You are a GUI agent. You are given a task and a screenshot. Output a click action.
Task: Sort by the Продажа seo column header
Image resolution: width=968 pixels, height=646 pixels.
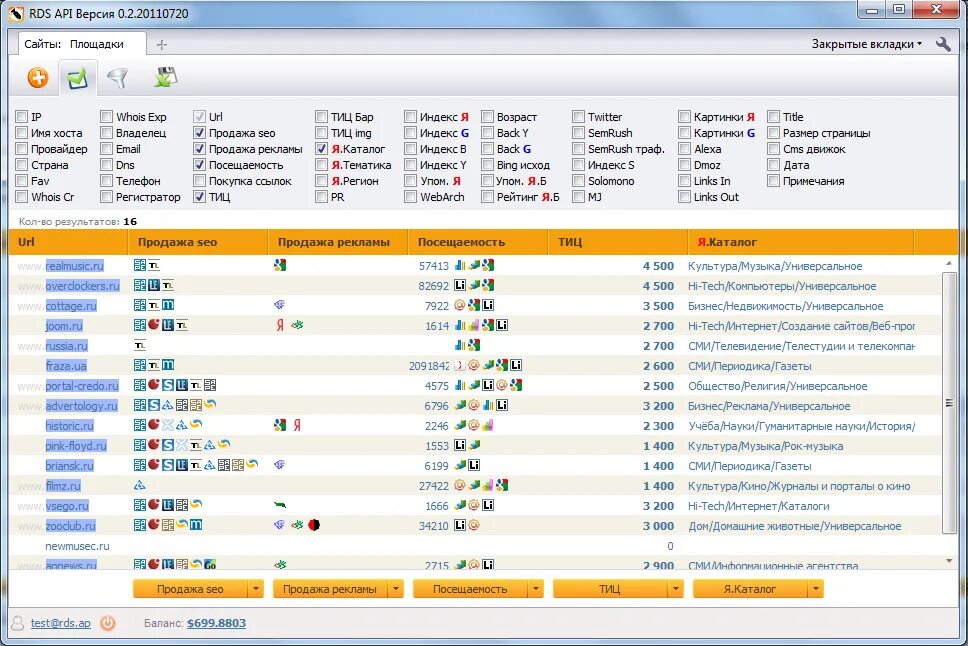click(198, 242)
